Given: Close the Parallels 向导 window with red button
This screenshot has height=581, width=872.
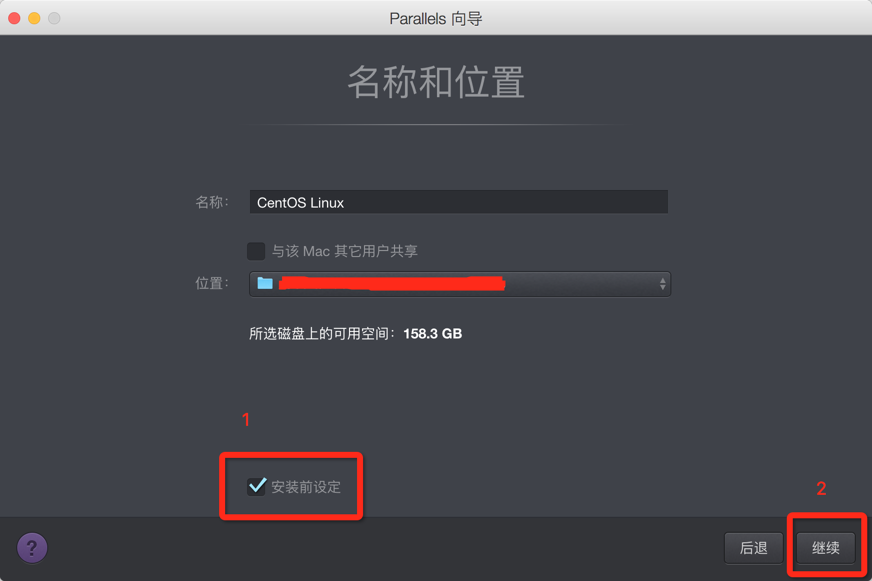Looking at the screenshot, I should [x=14, y=18].
